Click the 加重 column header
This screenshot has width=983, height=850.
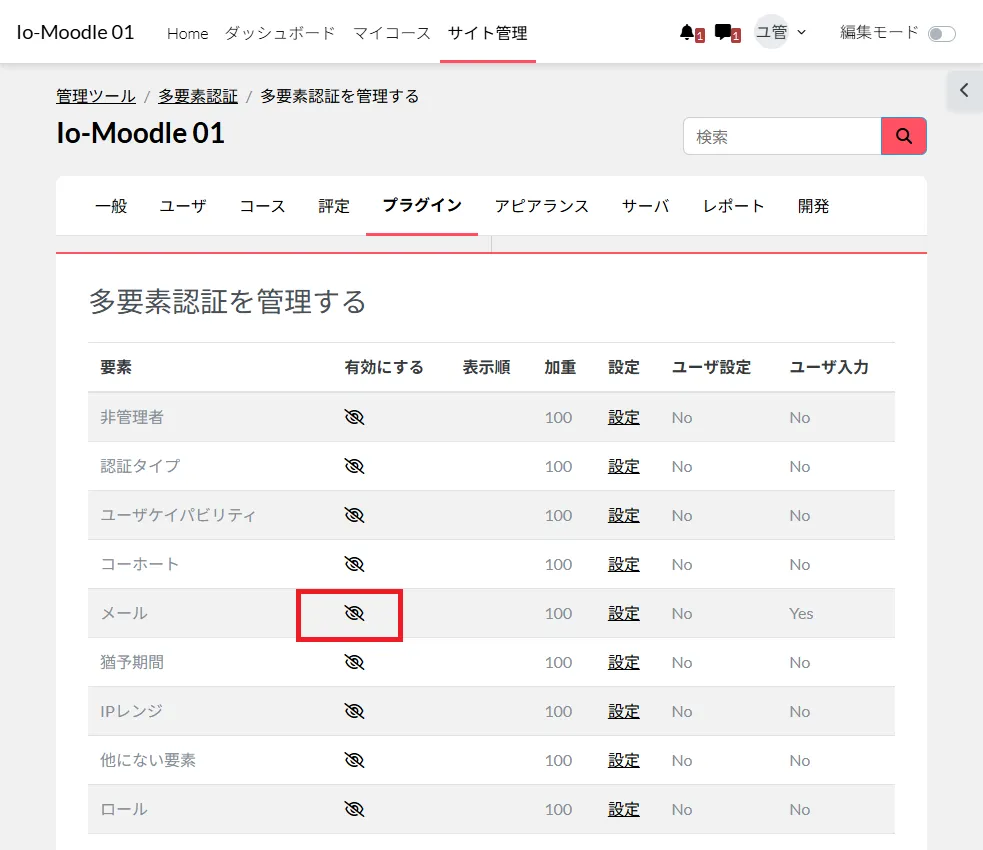(x=560, y=367)
